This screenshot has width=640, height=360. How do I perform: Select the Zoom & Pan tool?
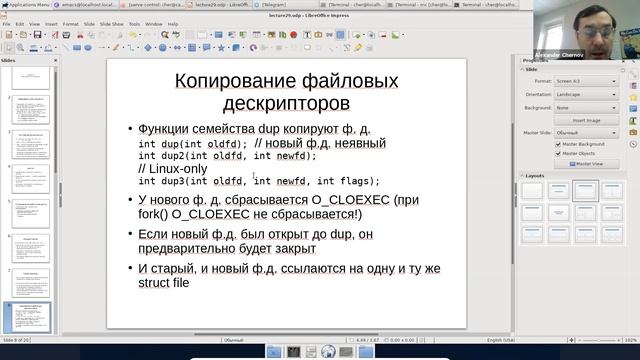pos(20,48)
